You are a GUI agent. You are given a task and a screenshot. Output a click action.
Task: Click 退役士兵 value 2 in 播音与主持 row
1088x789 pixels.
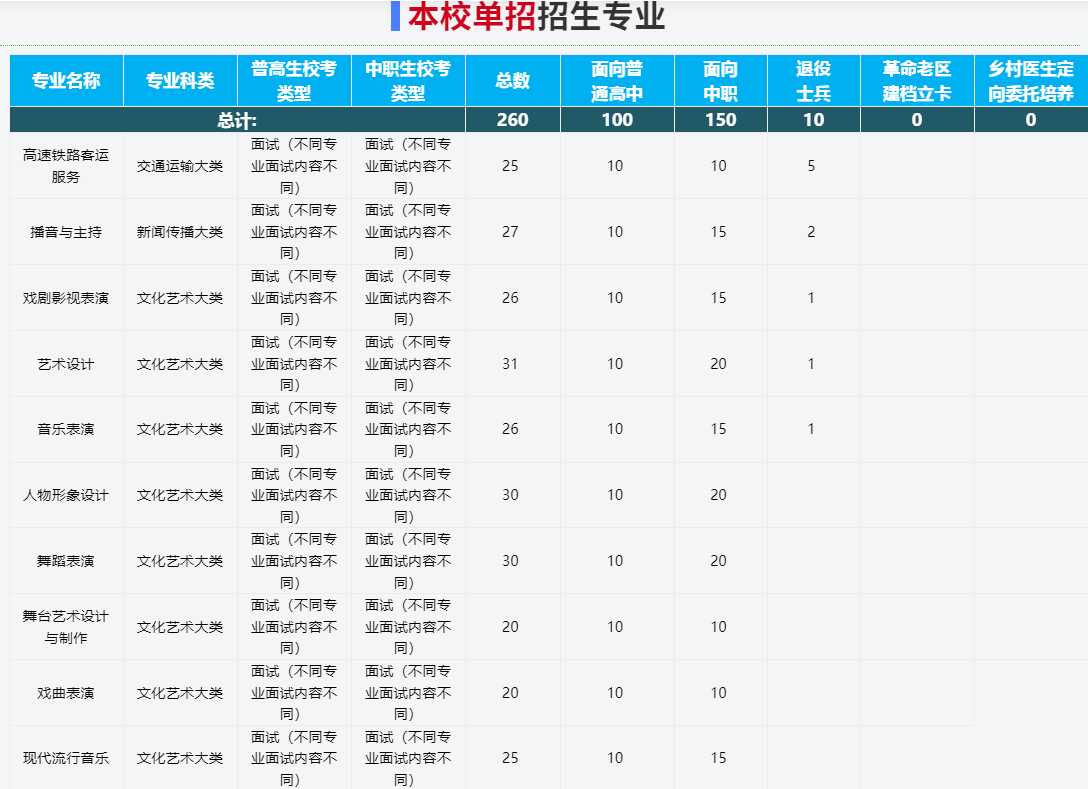click(x=811, y=232)
